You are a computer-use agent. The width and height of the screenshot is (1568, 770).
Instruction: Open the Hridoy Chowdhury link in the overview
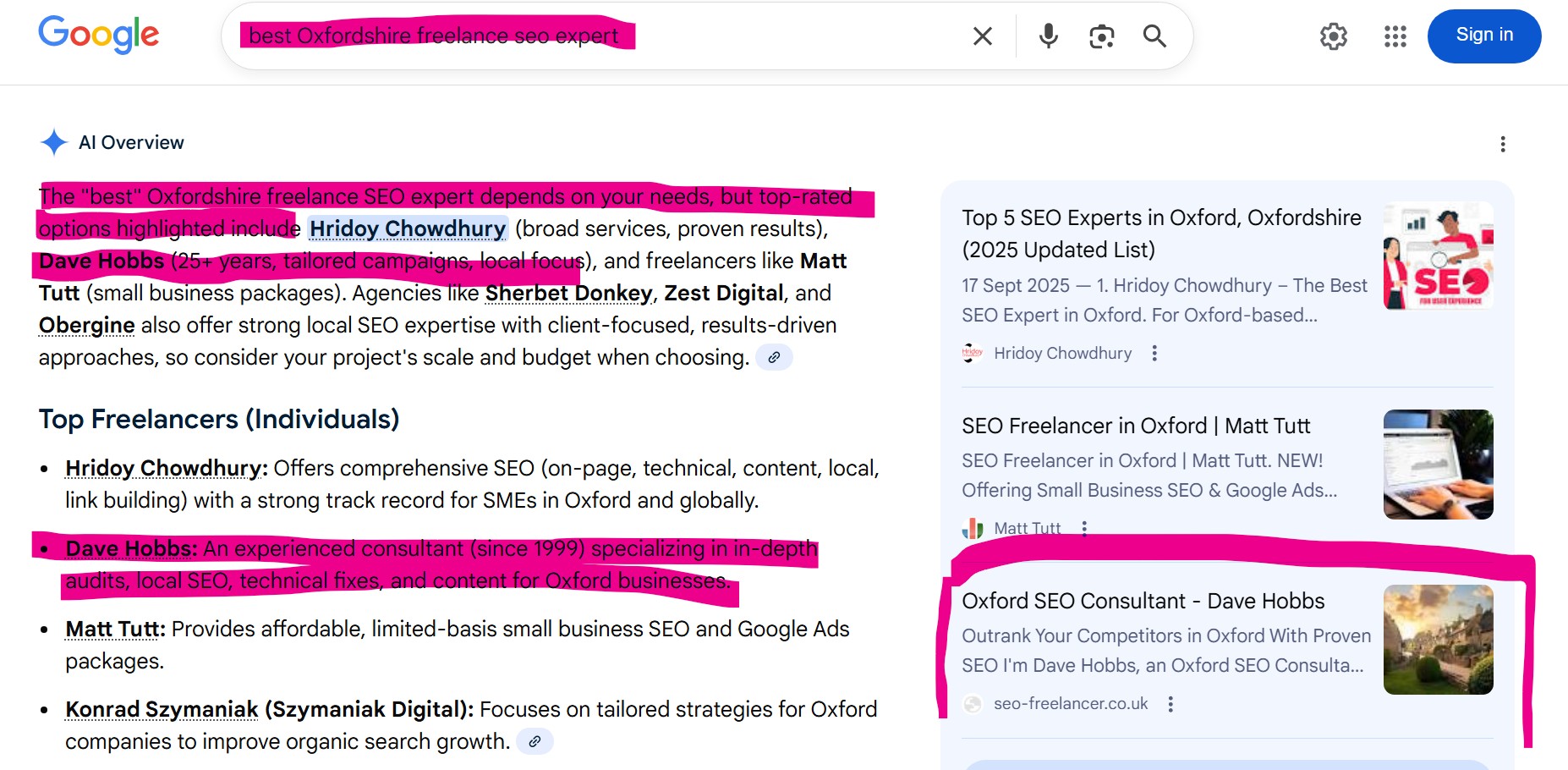point(407,228)
